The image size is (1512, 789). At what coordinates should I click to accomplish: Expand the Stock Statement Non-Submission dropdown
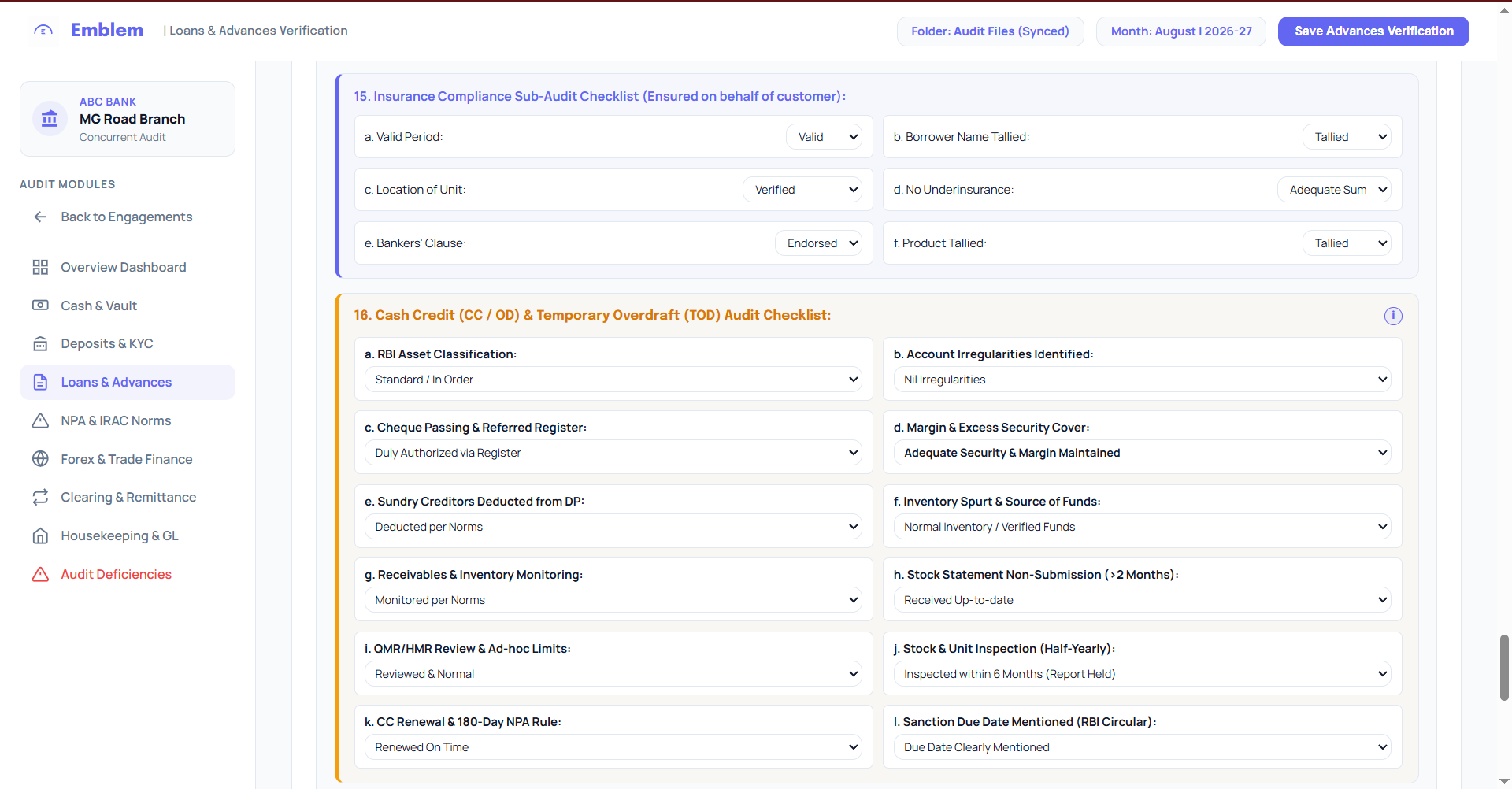(1143, 600)
